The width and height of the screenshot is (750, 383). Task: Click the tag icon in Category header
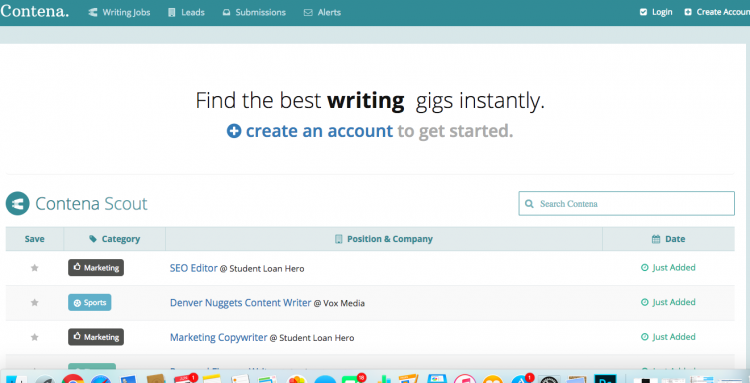click(x=93, y=239)
